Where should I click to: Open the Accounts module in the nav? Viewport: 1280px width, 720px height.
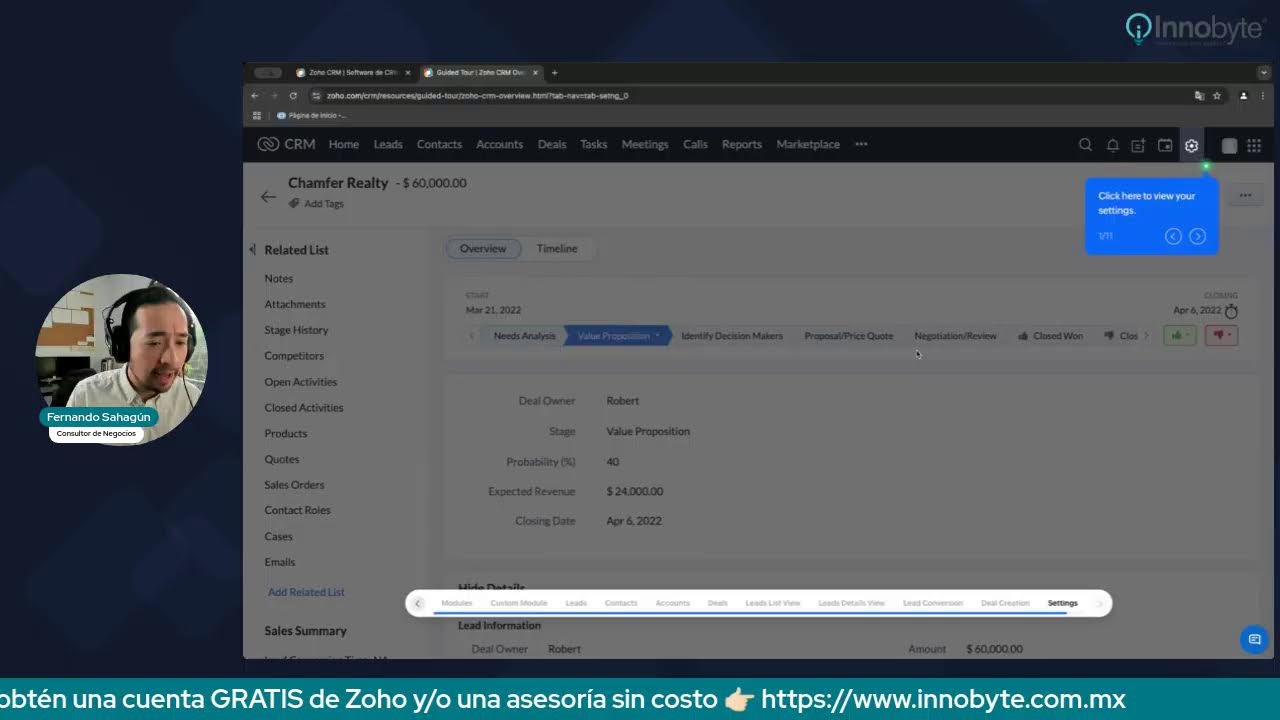[x=499, y=144]
